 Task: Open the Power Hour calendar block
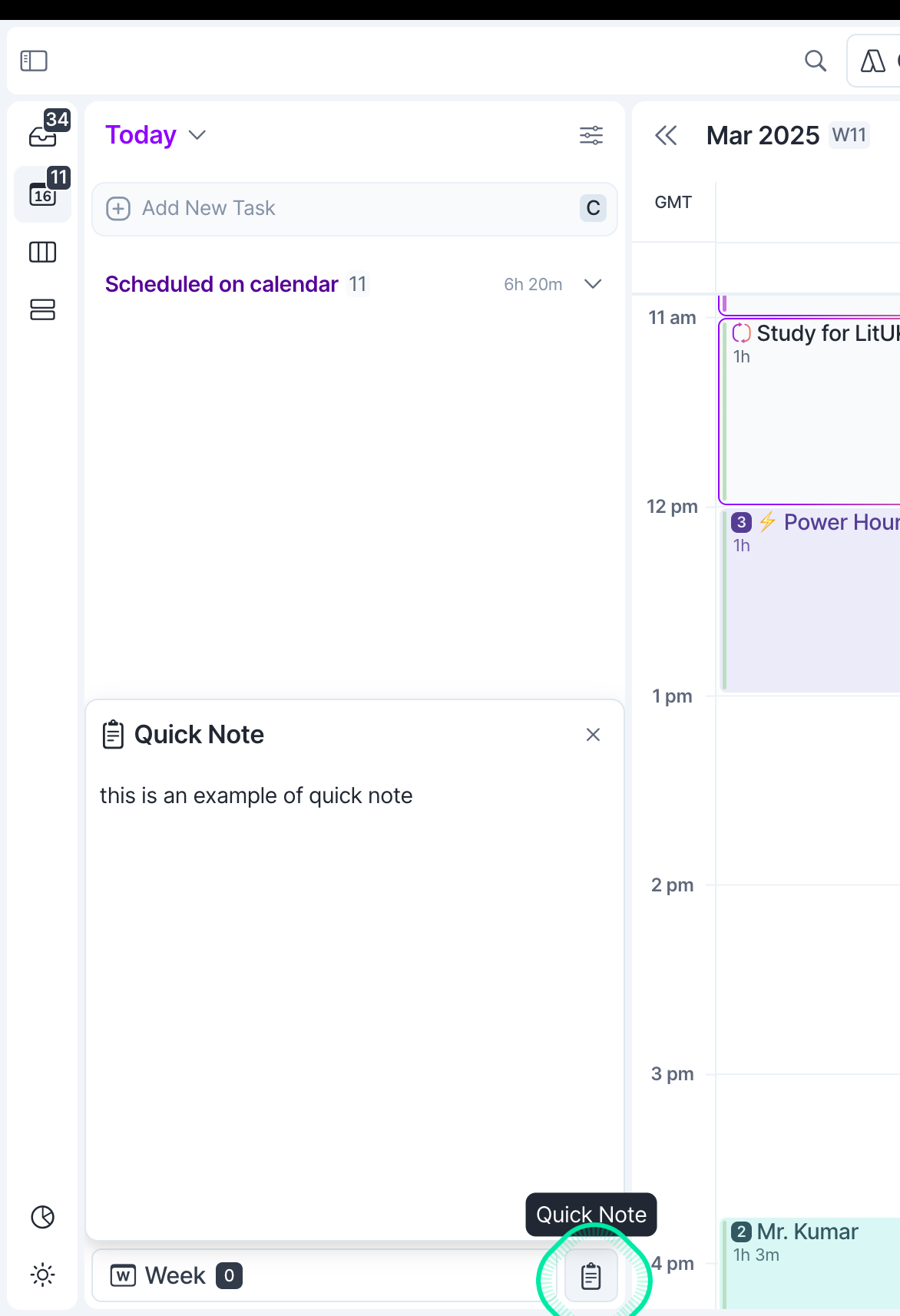(x=810, y=600)
